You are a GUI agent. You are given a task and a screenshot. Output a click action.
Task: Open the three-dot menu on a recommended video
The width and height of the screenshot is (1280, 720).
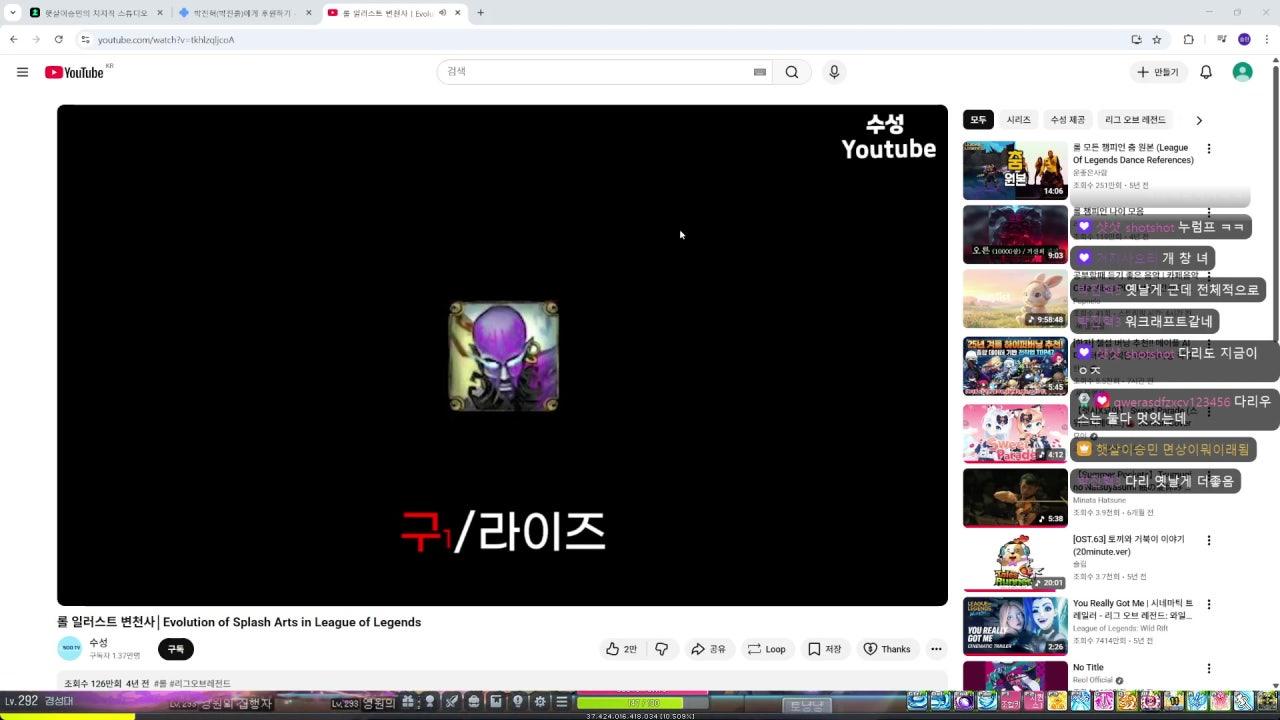click(x=1208, y=148)
